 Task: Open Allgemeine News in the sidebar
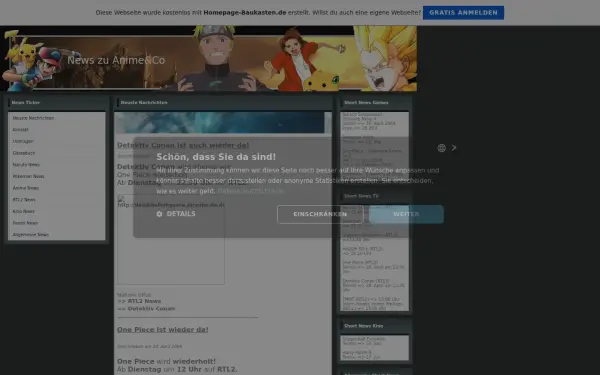[x=31, y=235]
